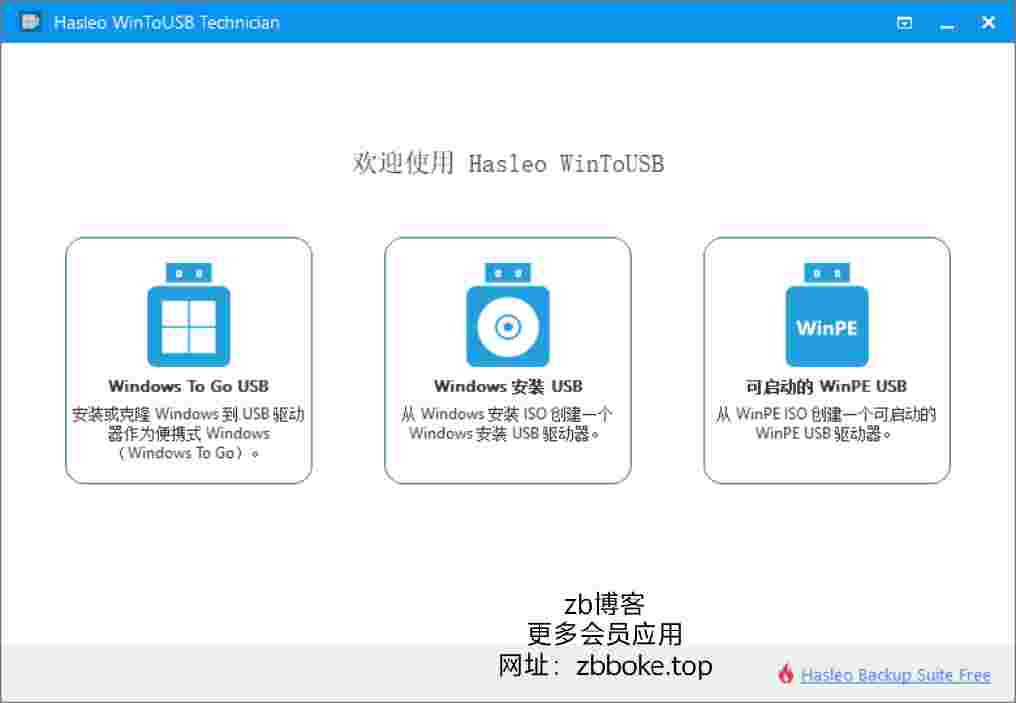Click the flame icon beside Hasleo Backup Suite
The width and height of the screenshot is (1016, 703).
[x=786, y=674]
